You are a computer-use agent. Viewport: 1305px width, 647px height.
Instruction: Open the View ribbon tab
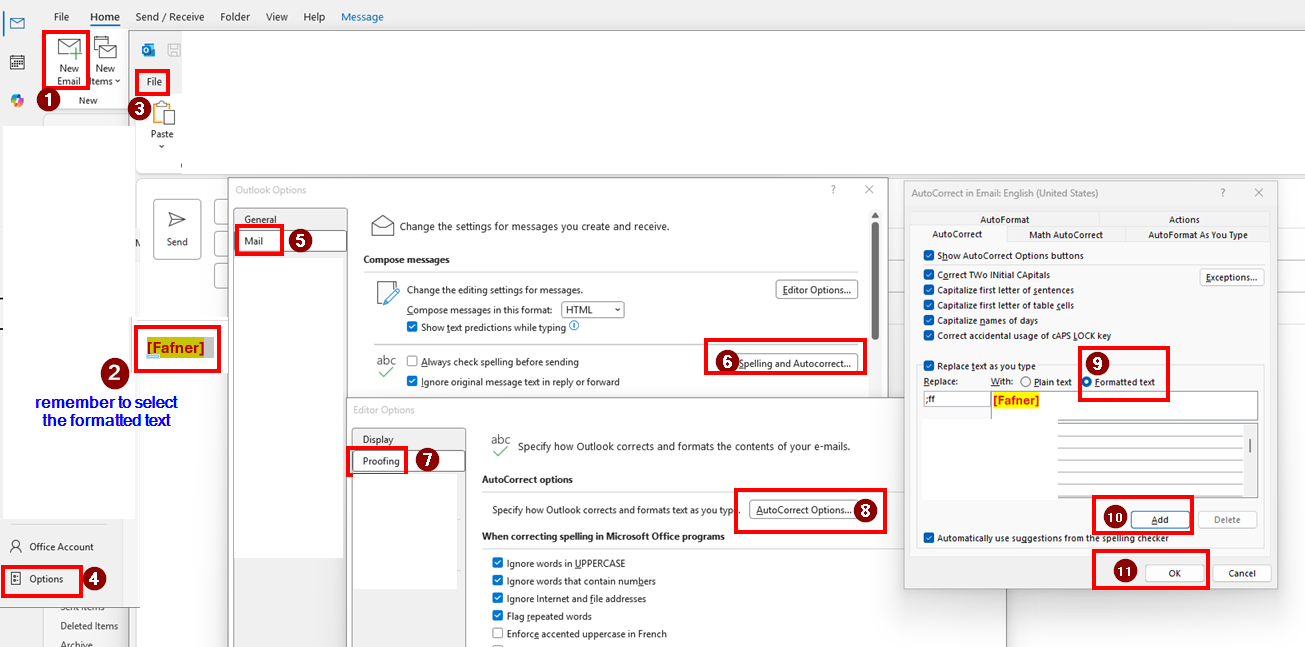[277, 17]
